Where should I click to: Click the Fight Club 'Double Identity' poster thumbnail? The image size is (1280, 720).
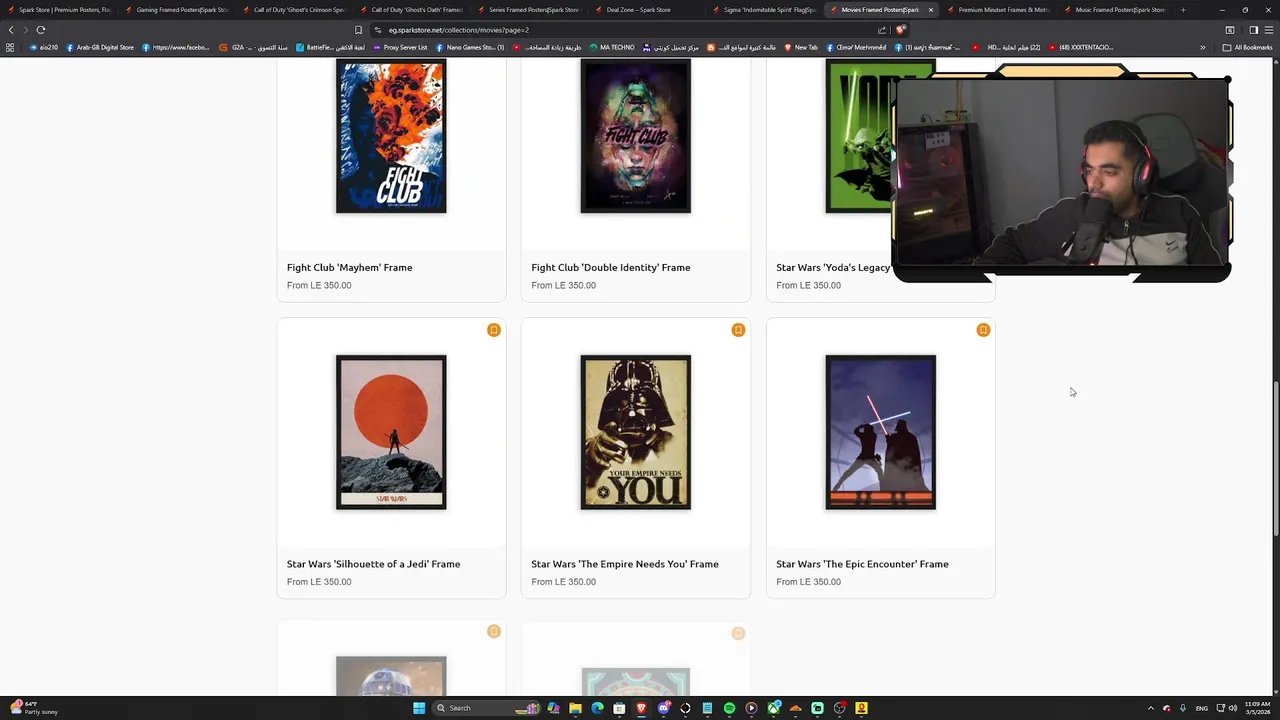point(636,136)
